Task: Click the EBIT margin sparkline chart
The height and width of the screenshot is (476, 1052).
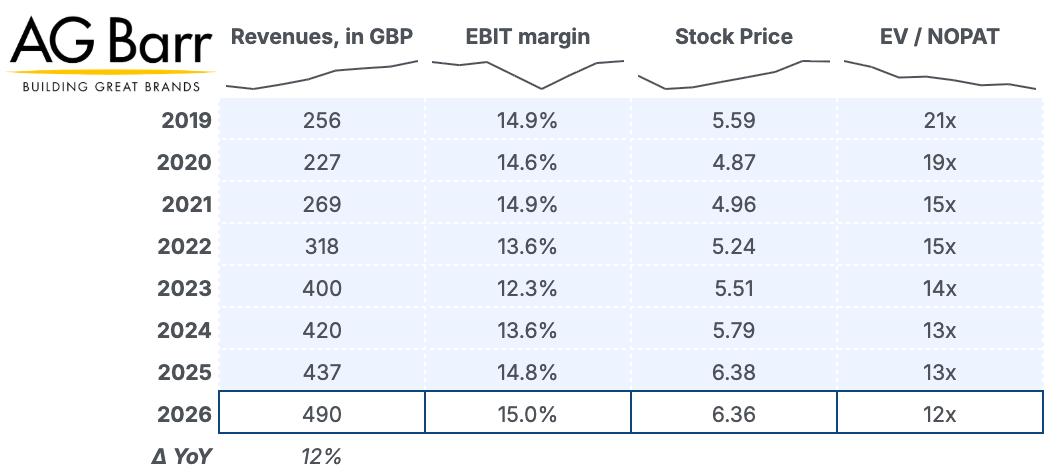Action: tap(528, 75)
